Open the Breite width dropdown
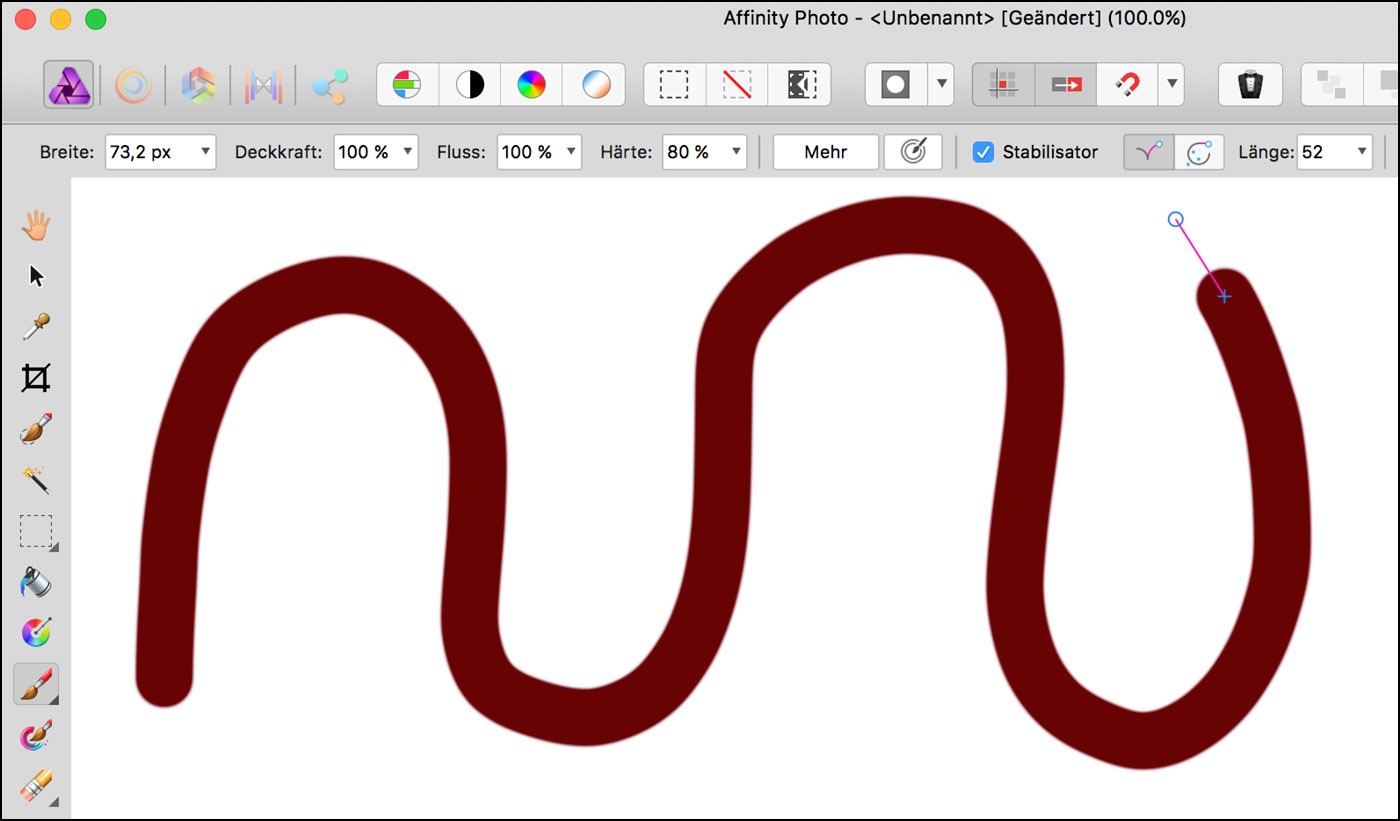The height and width of the screenshot is (821, 1400). tap(205, 152)
